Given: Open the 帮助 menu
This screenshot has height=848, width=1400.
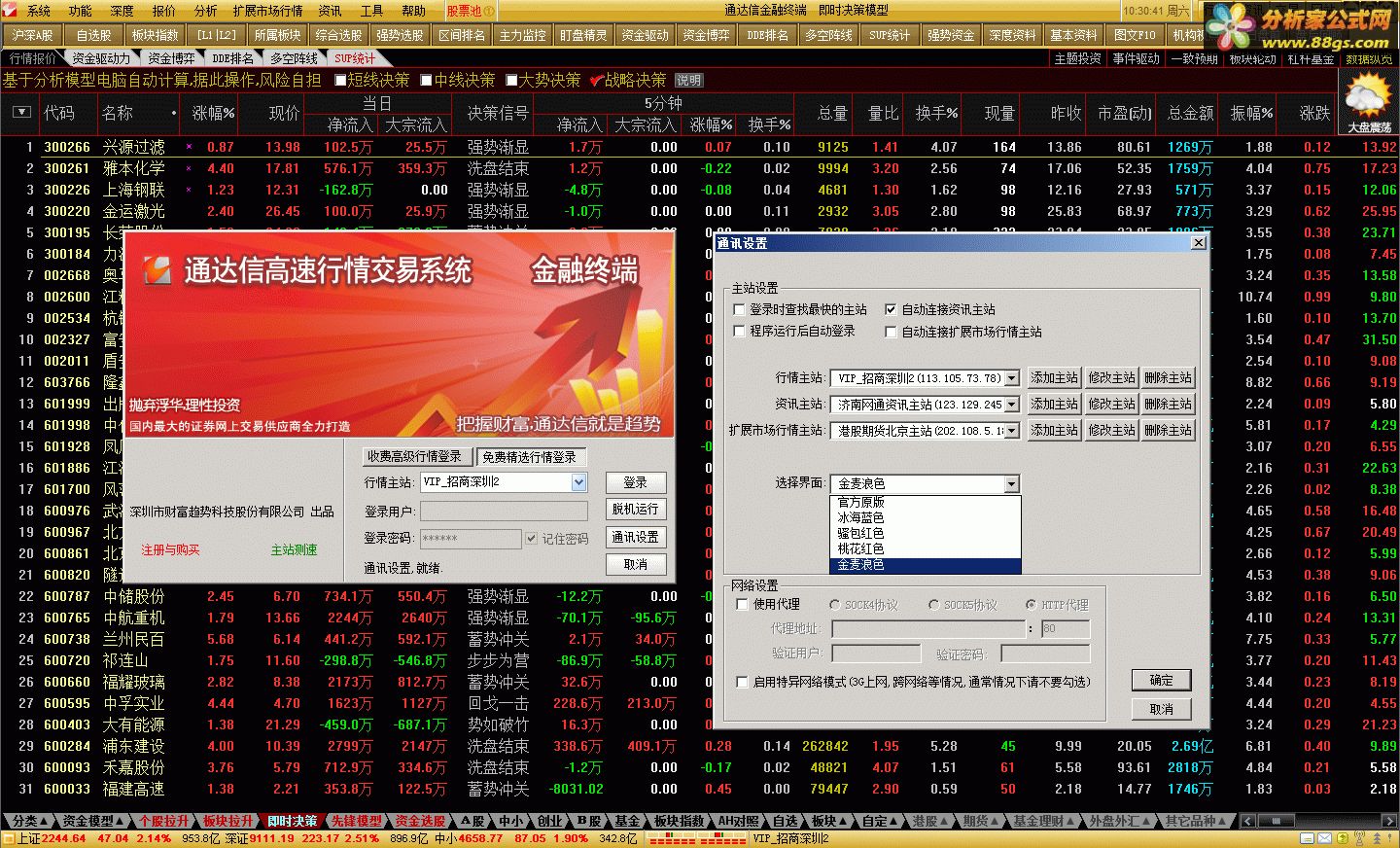Looking at the screenshot, I should click(414, 11).
